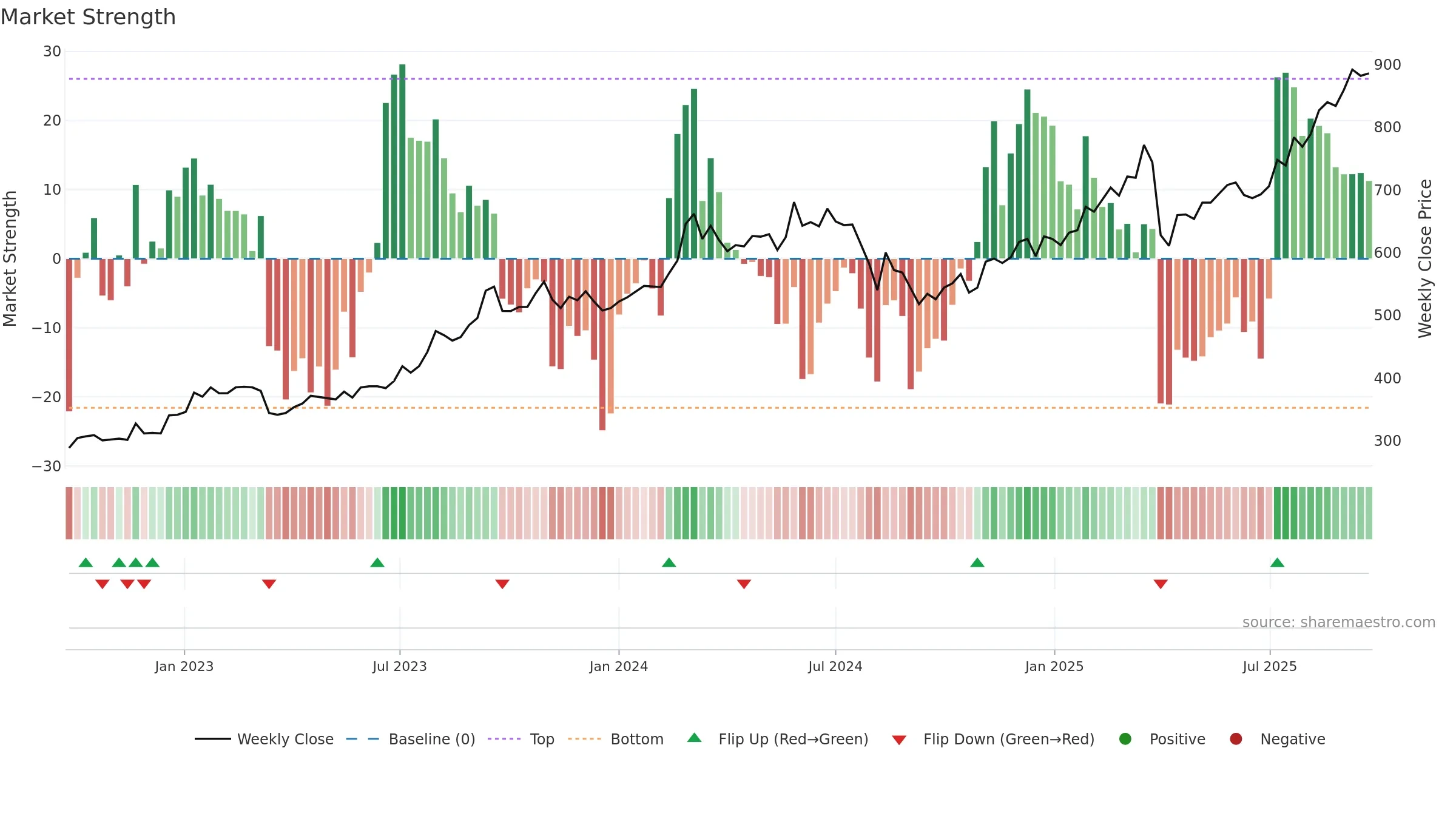Select flip-down marker around September 2023
1456x819 pixels.
click(x=502, y=584)
